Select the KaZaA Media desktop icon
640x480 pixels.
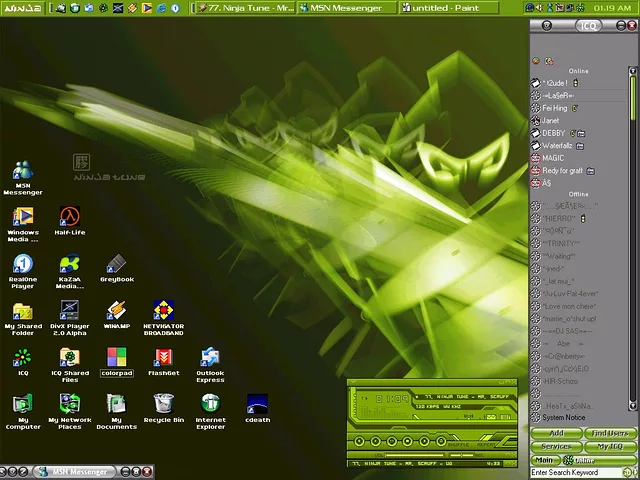pyautogui.click(x=70, y=271)
